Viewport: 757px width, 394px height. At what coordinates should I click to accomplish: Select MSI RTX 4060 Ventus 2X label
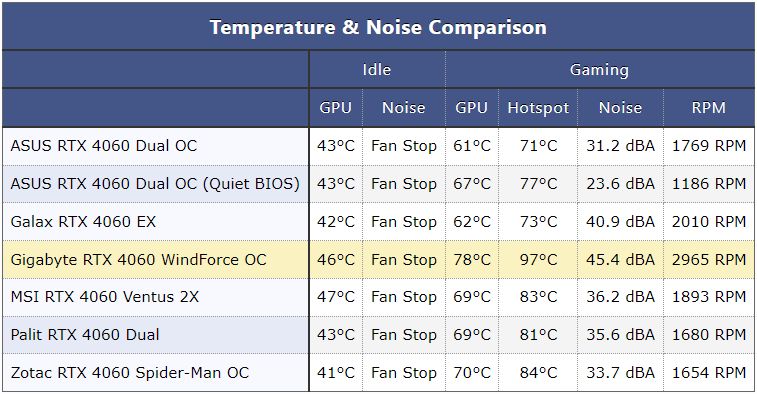click(x=105, y=296)
